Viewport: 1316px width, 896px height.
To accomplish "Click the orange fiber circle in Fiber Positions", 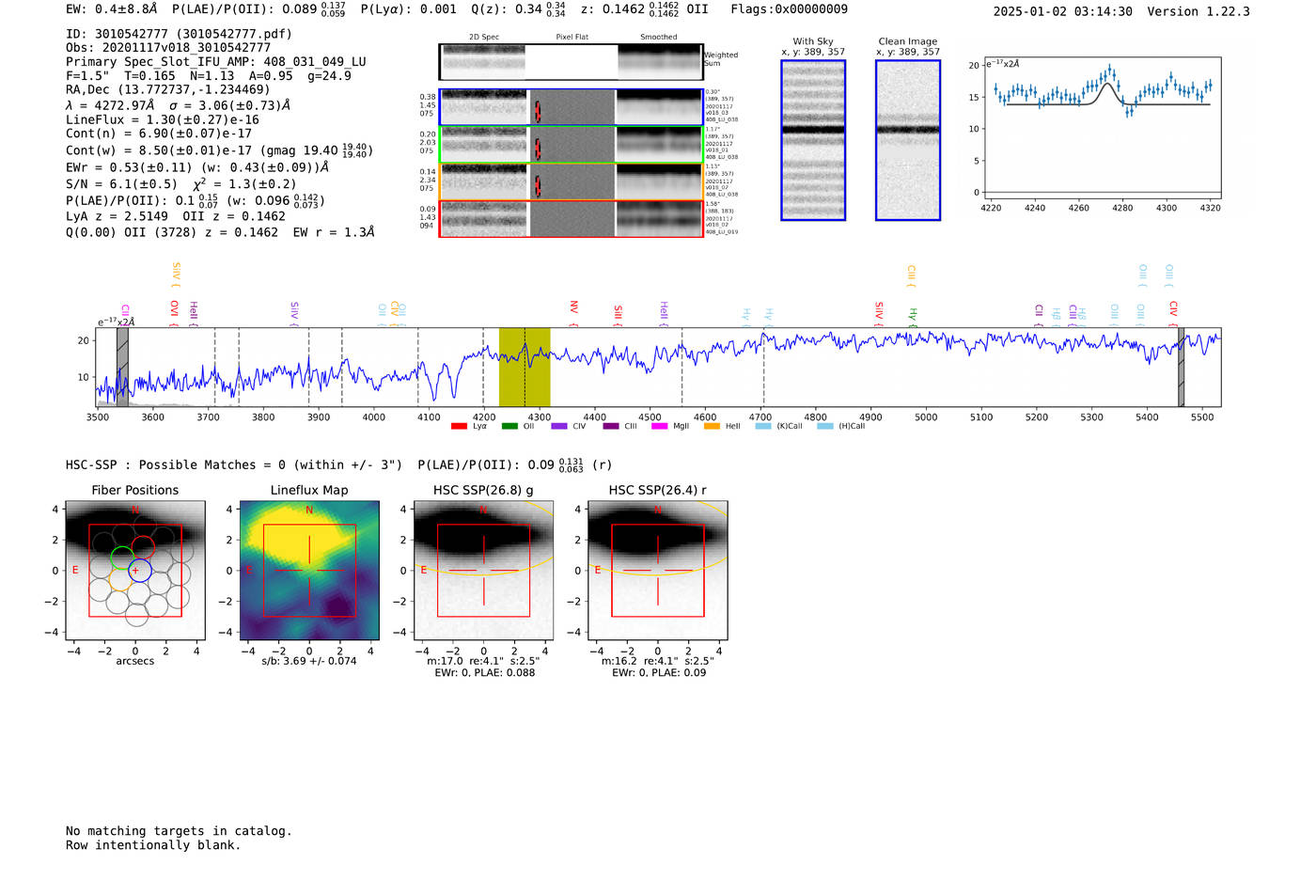I will [x=119, y=580].
